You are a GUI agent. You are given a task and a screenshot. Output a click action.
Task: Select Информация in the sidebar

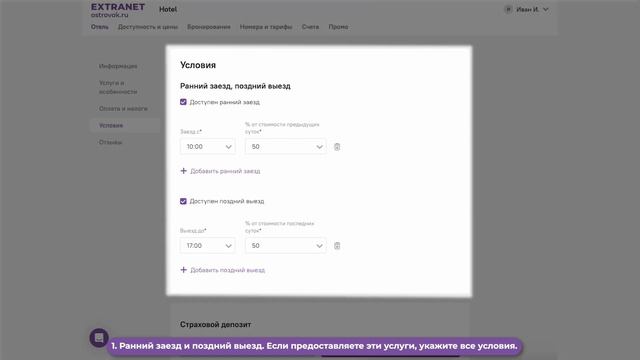118,66
